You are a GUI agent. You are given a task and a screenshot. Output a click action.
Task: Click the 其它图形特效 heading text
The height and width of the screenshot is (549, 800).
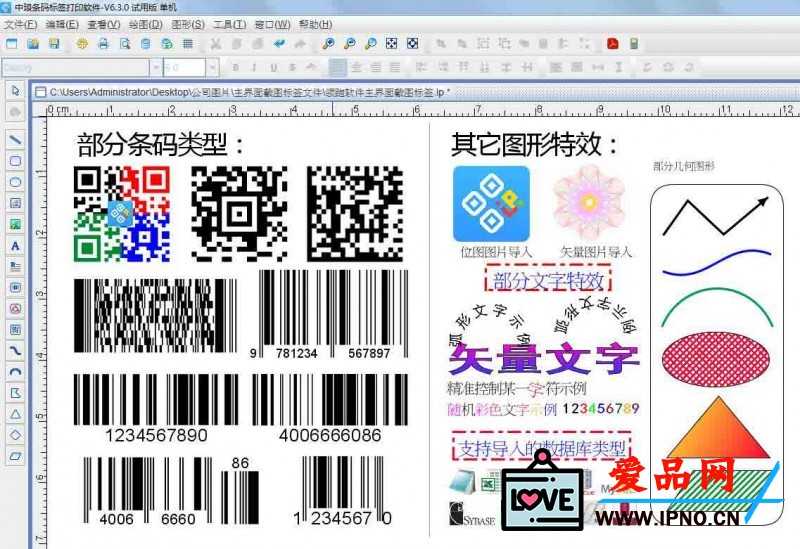coord(535,144)
